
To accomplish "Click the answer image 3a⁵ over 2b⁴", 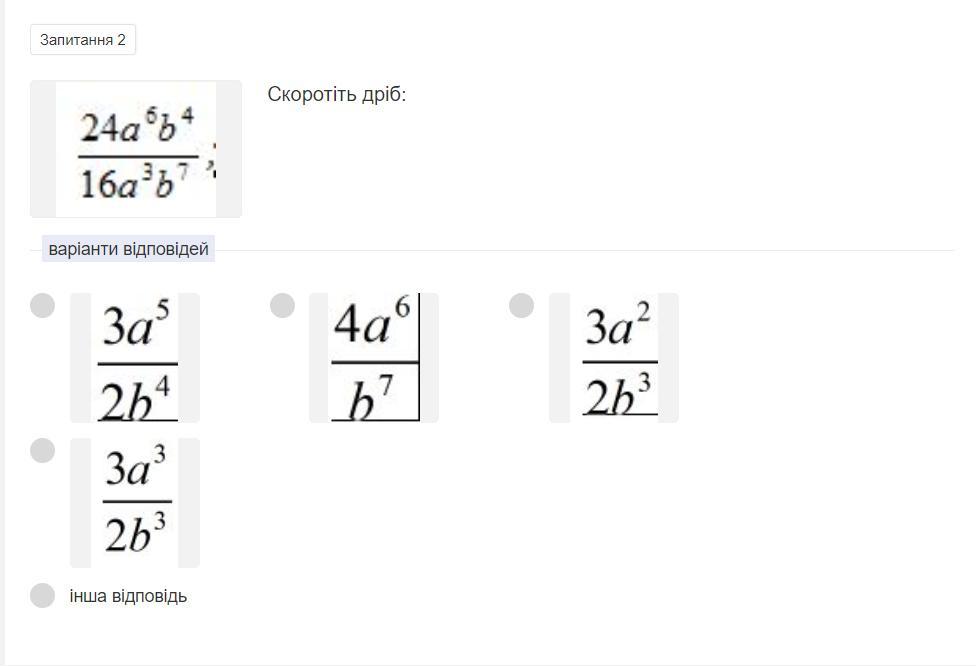I will pos(135,358).
